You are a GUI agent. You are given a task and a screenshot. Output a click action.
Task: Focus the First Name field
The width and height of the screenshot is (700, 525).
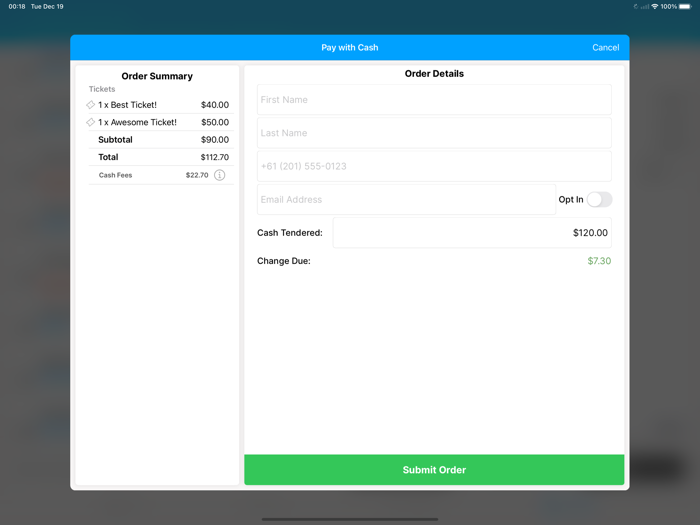click(x=434, y=100)
